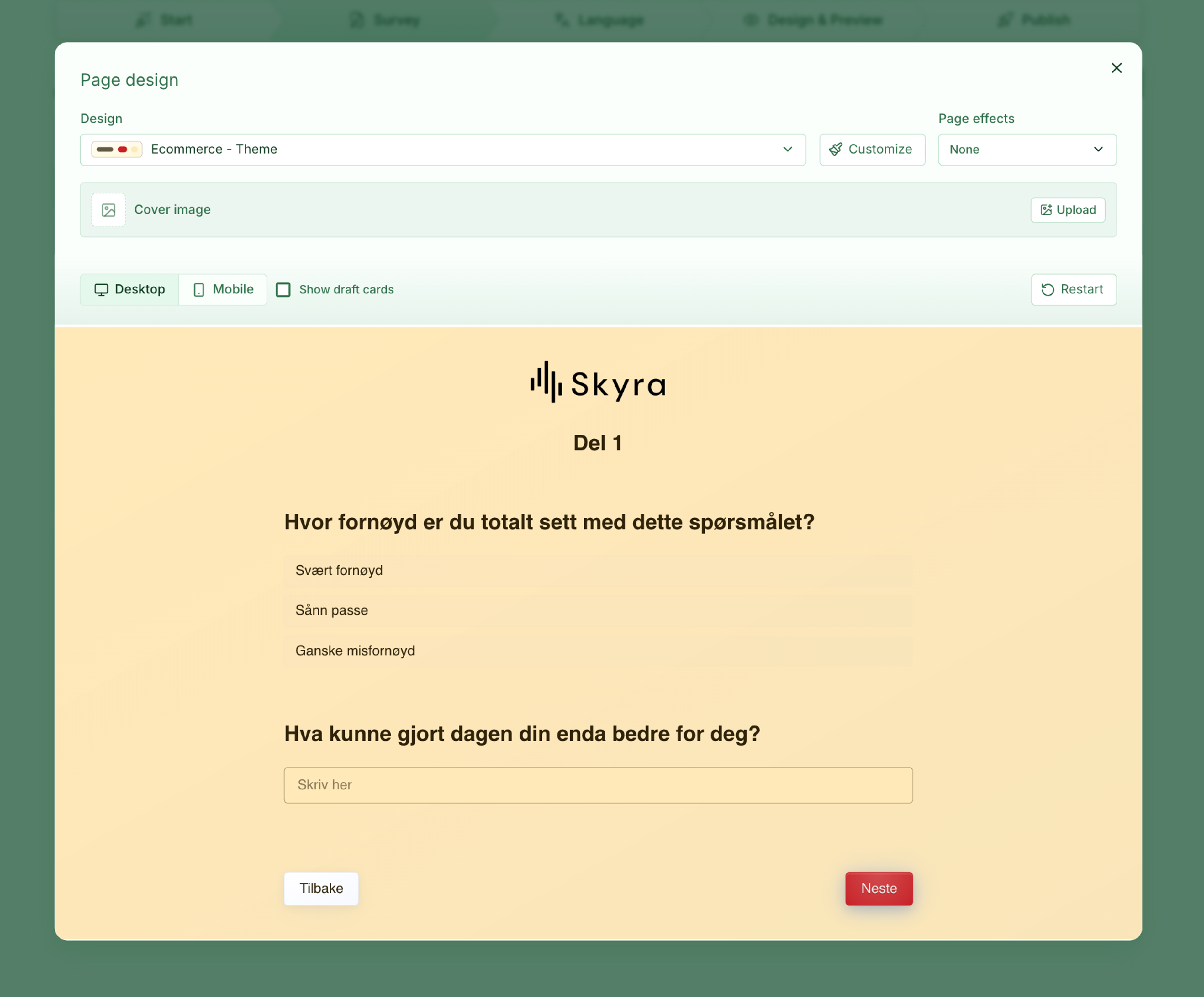Click the question Hva kunne gjort dagen din
This screenshot has height=997, width=1204.
coord(522,734)
